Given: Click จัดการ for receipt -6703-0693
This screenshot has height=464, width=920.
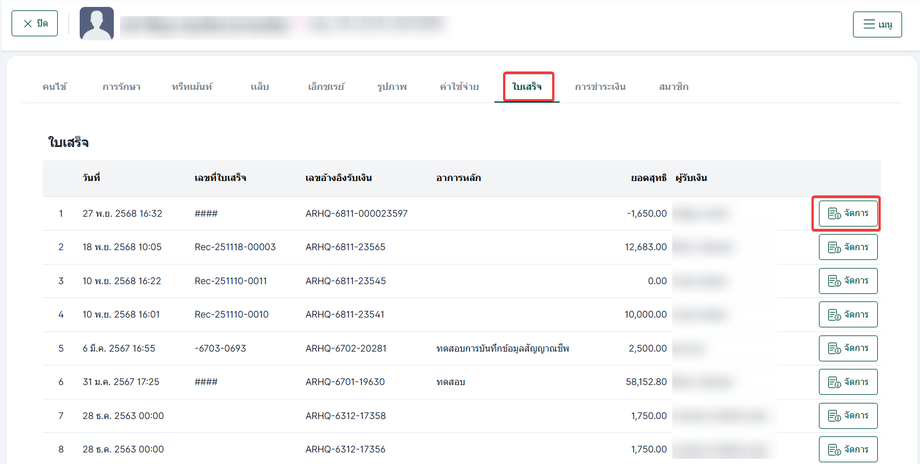Looking at the screenshot, I should (848, 348).
